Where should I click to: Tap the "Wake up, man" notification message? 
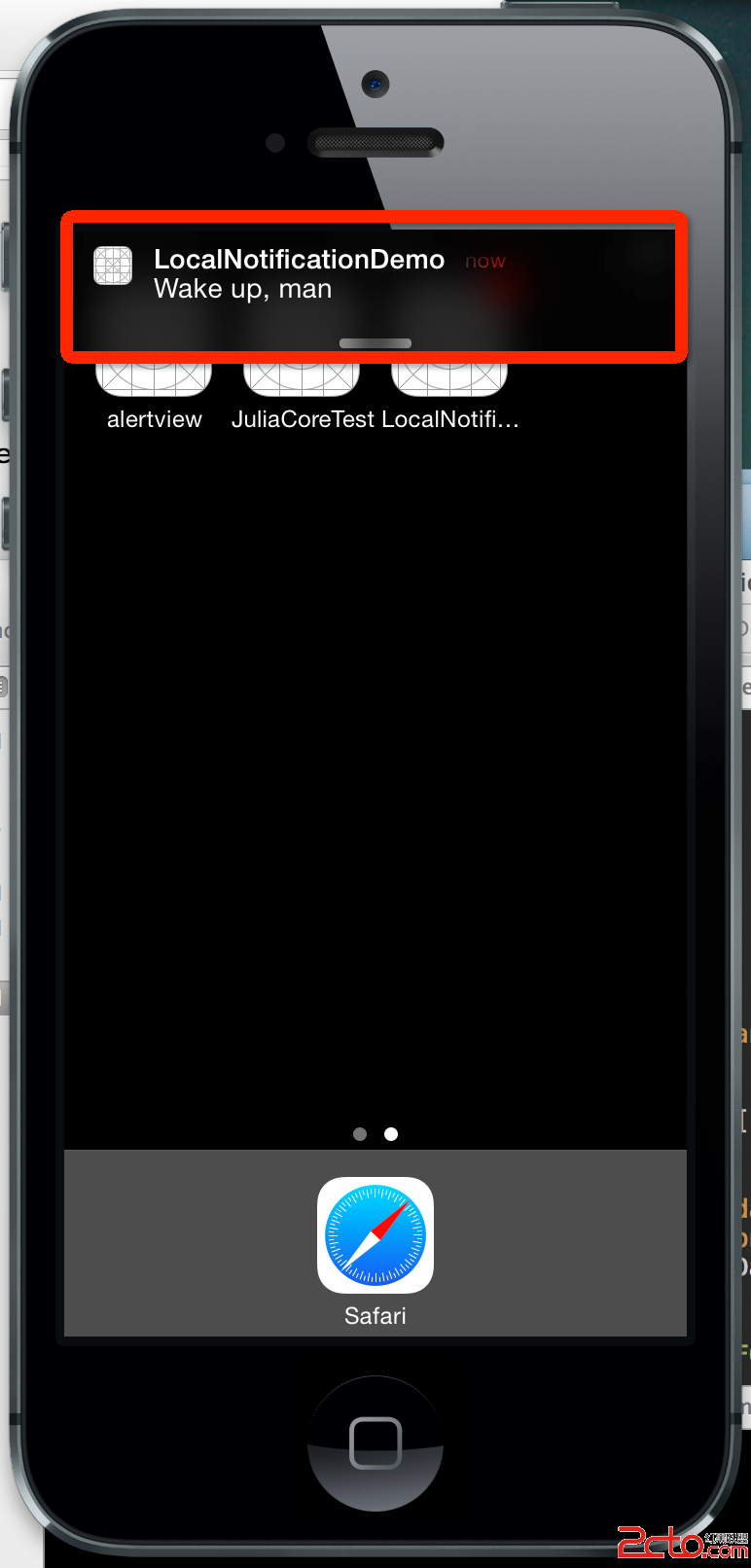pos(243,289)
